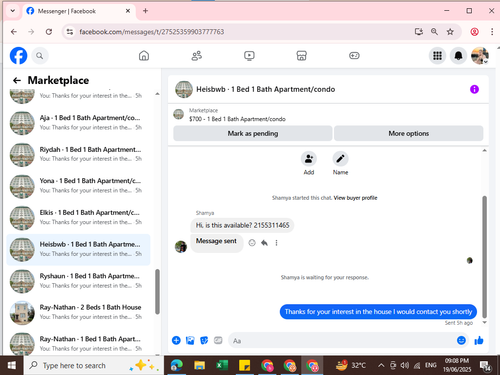The image size is (500, 375).
Task: Open the browser tab search dropdown
Action: click(x=13, y=11)
